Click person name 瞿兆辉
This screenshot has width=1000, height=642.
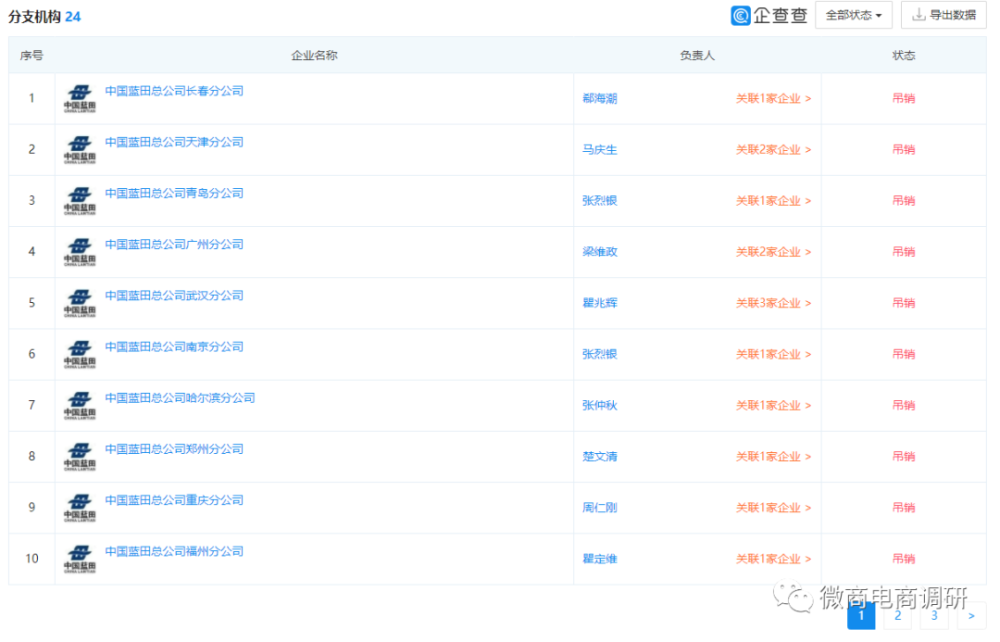599,303
